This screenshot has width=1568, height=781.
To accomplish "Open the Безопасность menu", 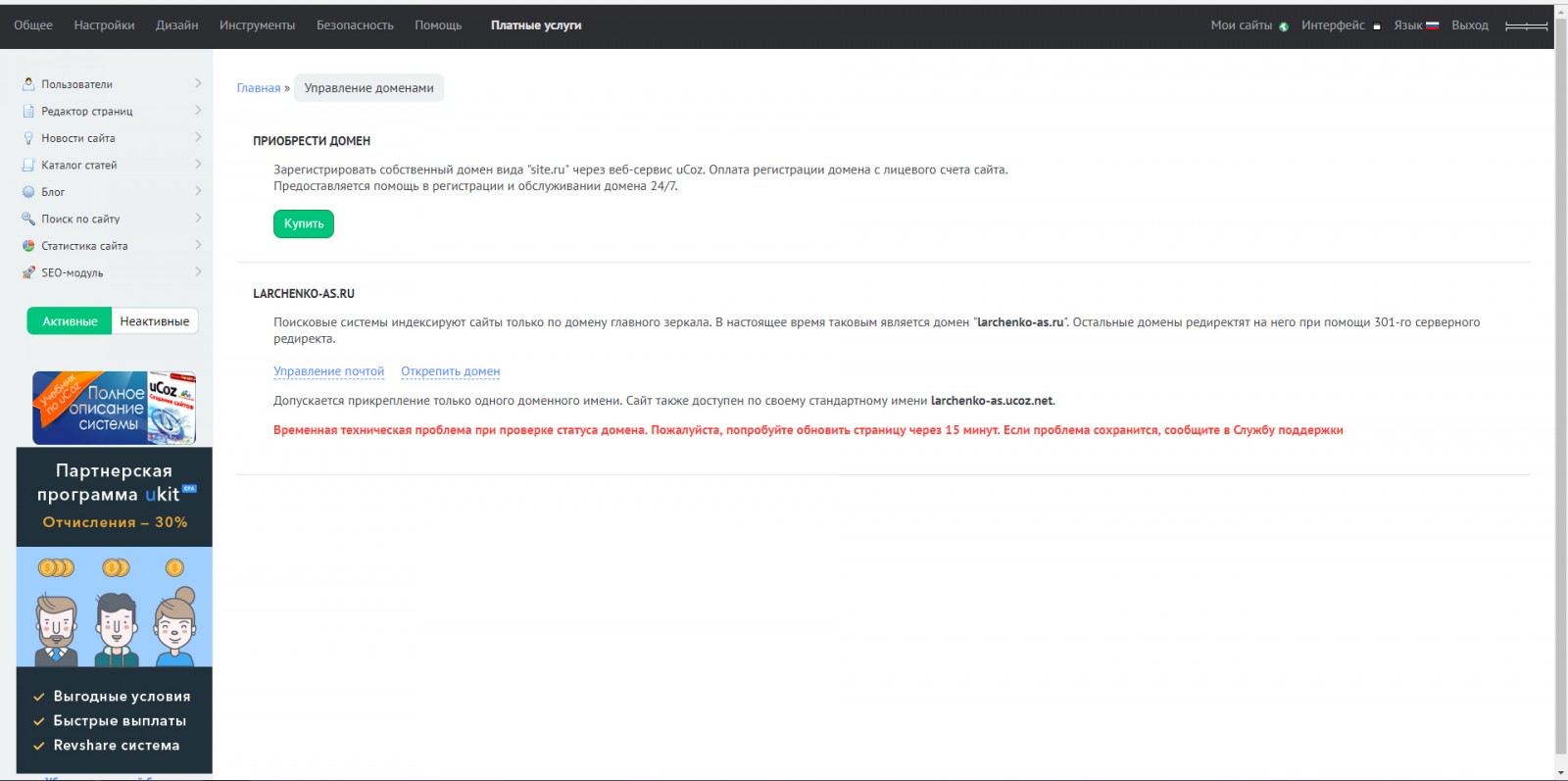I will coord(355,25).
